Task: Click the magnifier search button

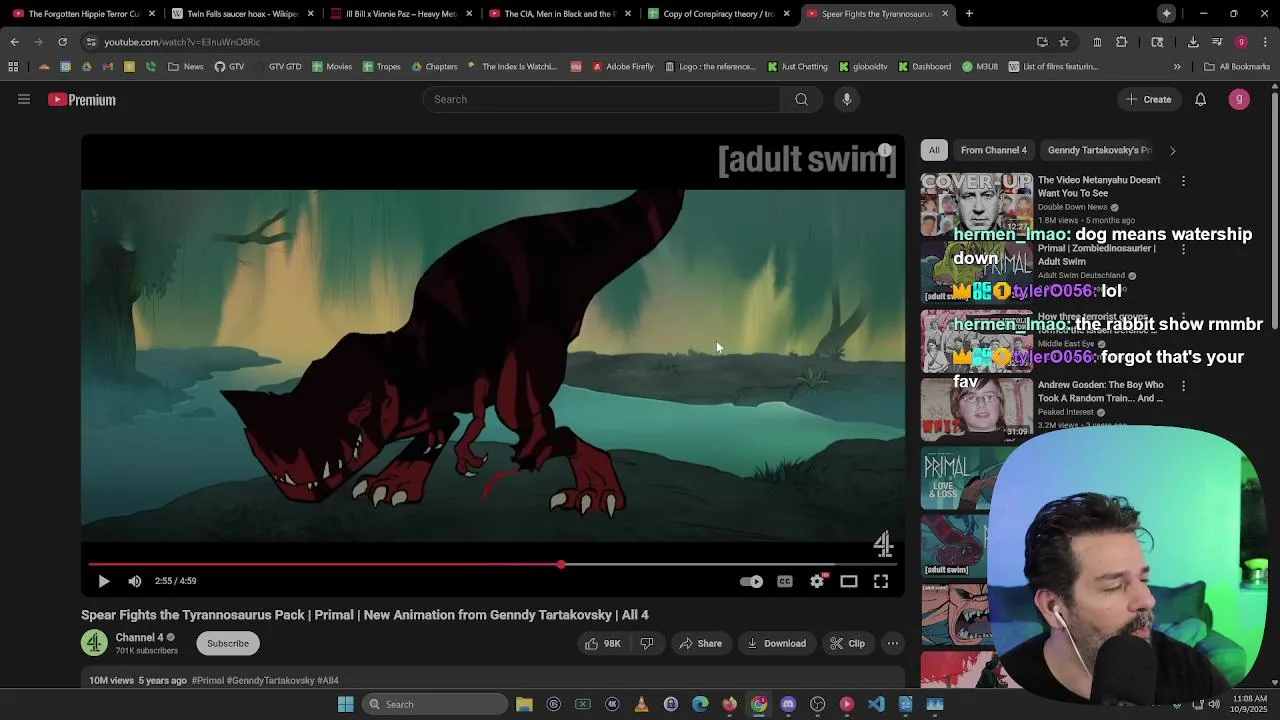Action: click(x=801, y=99)
